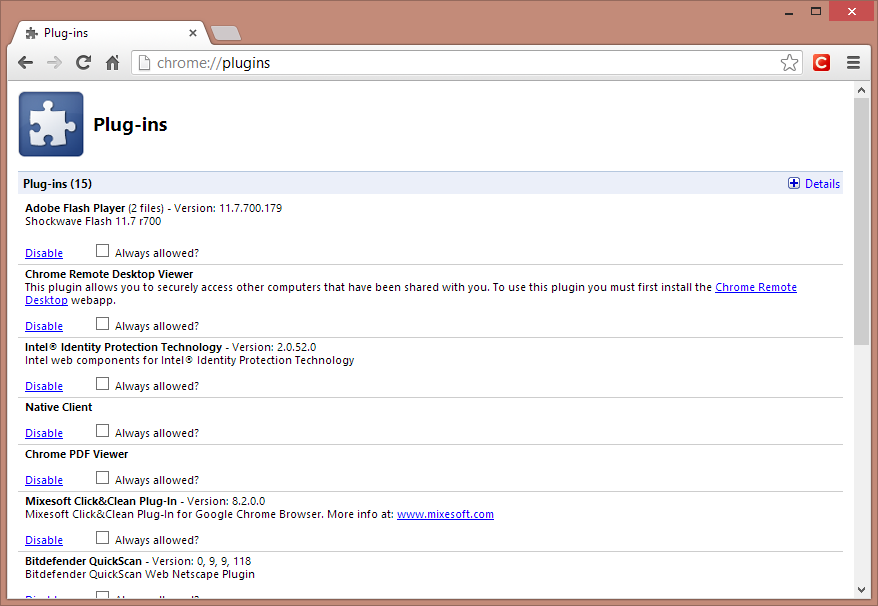Disable Chrome PDF Viewer
This screenshot has width=878, height=606.
[44, 480]
